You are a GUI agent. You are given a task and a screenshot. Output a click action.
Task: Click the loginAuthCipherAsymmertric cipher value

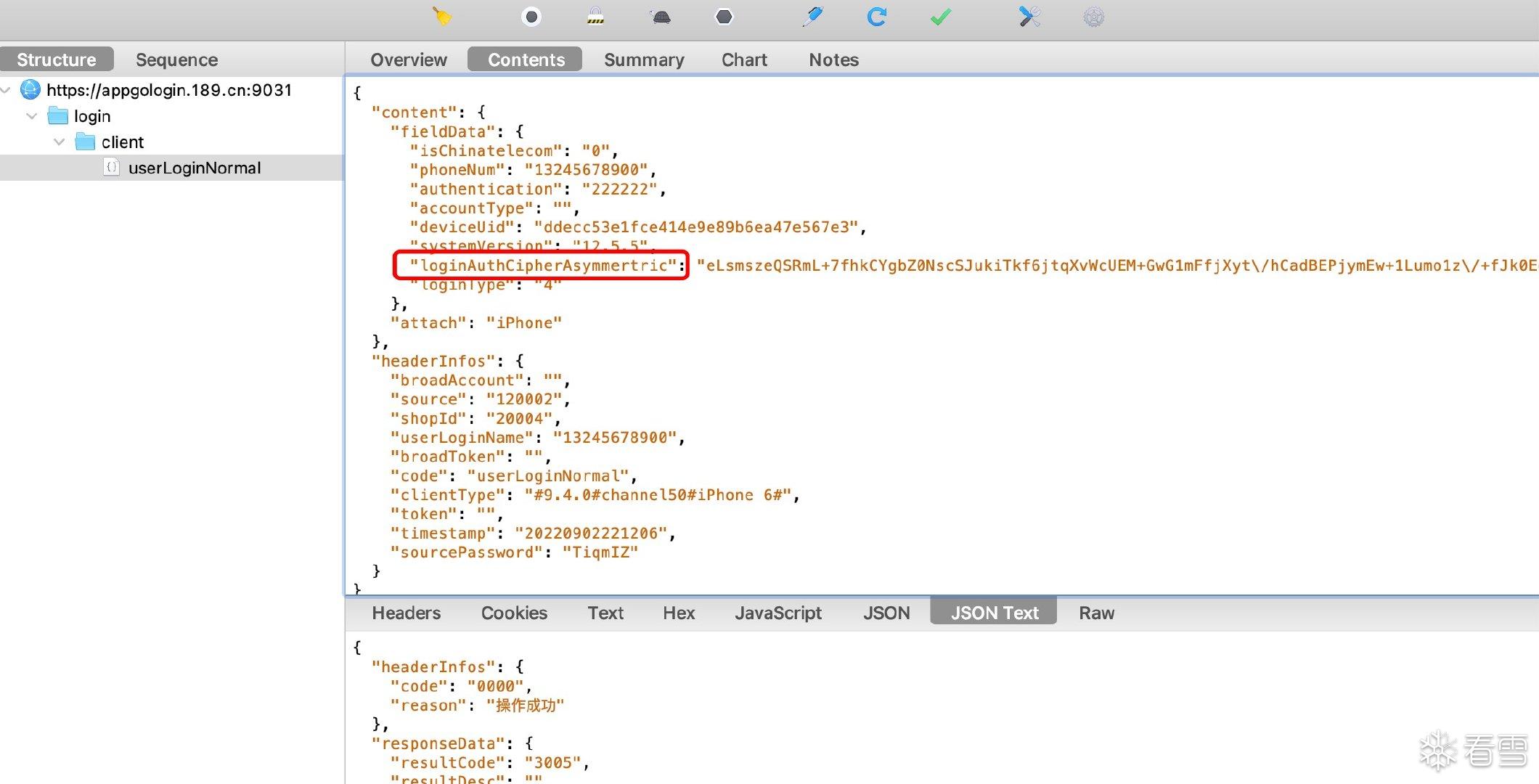pyautogui.click(x=1117, y=266)
